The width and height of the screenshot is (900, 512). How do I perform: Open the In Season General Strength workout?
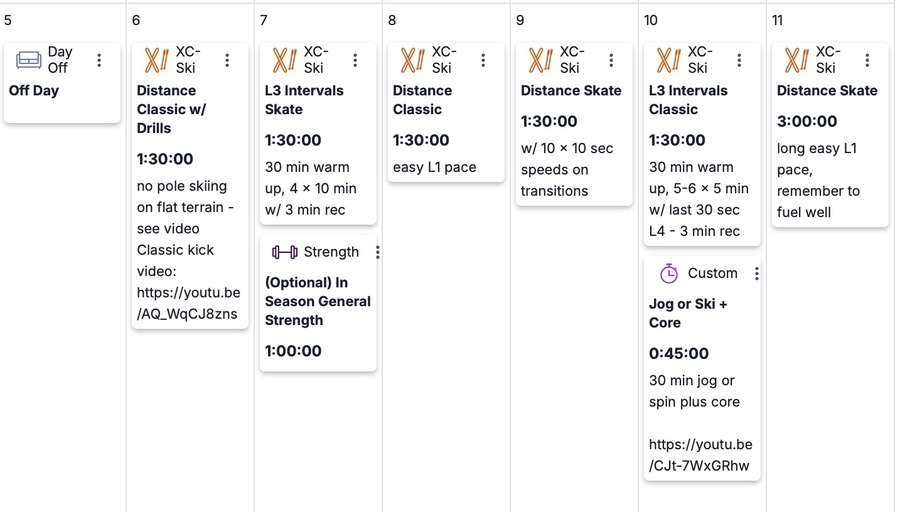(x=317, y=301)
